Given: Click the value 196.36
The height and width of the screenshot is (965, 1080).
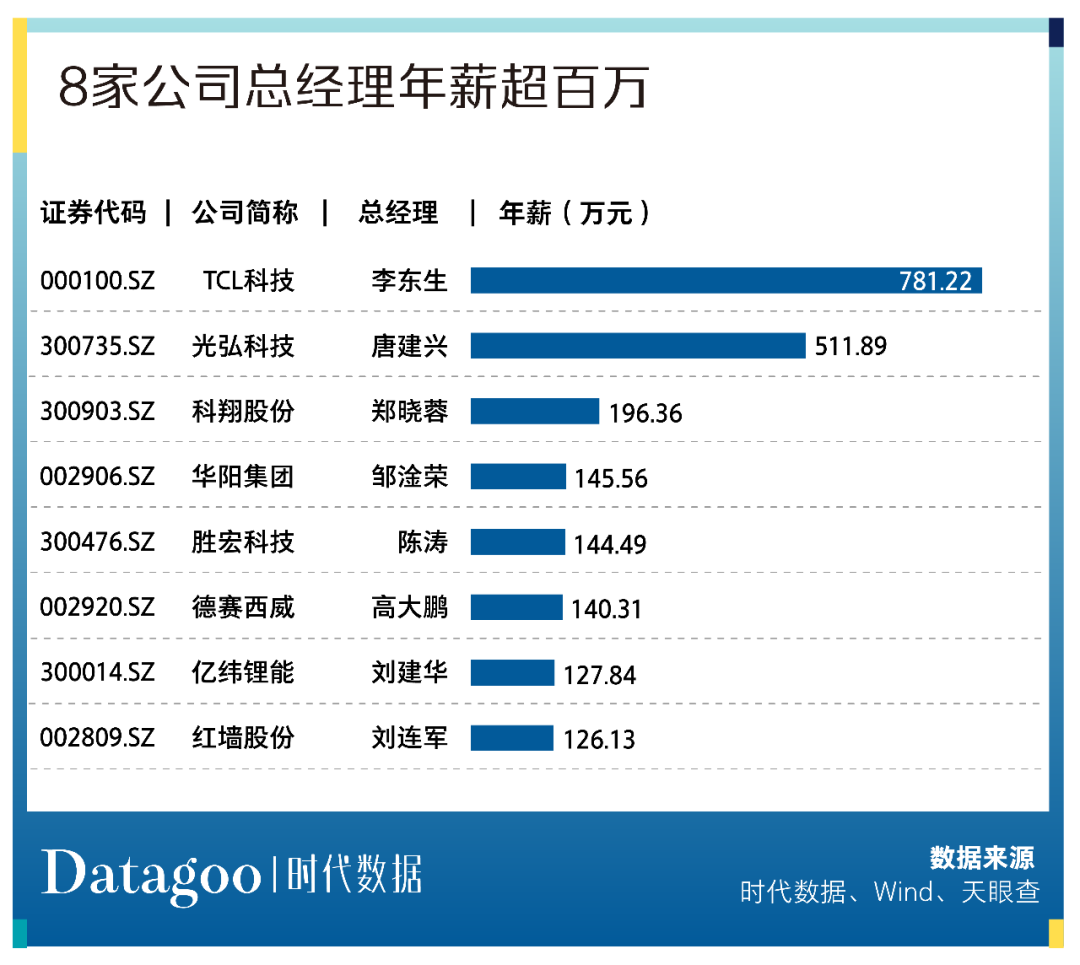Looking at the screenshot, I should 645,413.
